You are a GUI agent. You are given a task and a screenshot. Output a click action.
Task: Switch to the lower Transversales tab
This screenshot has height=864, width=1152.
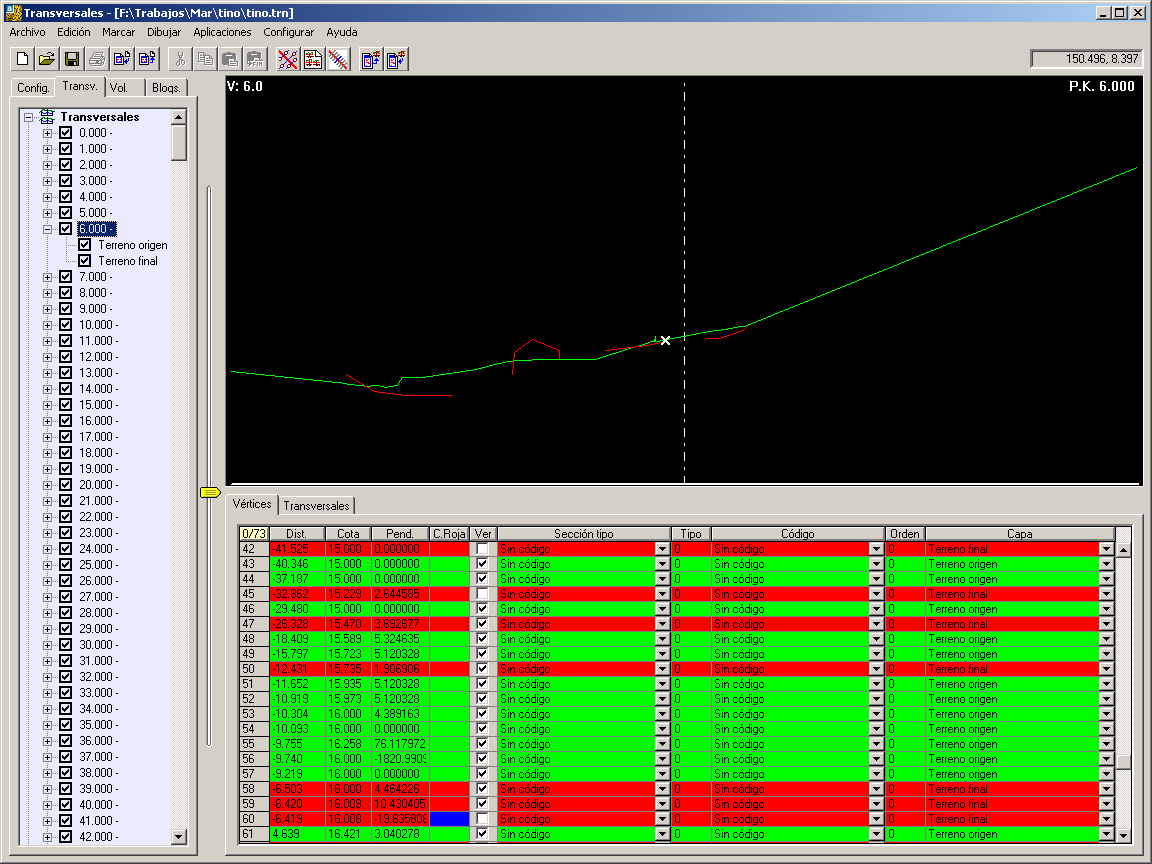(317, 505)
